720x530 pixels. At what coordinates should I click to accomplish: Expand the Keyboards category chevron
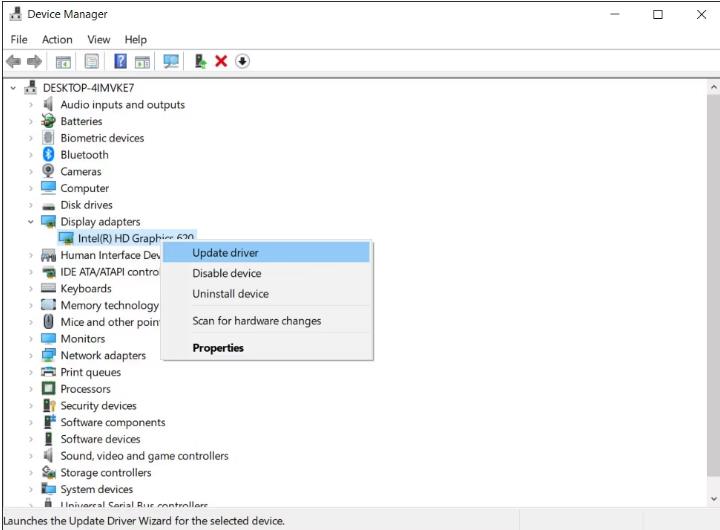[31, 289]
